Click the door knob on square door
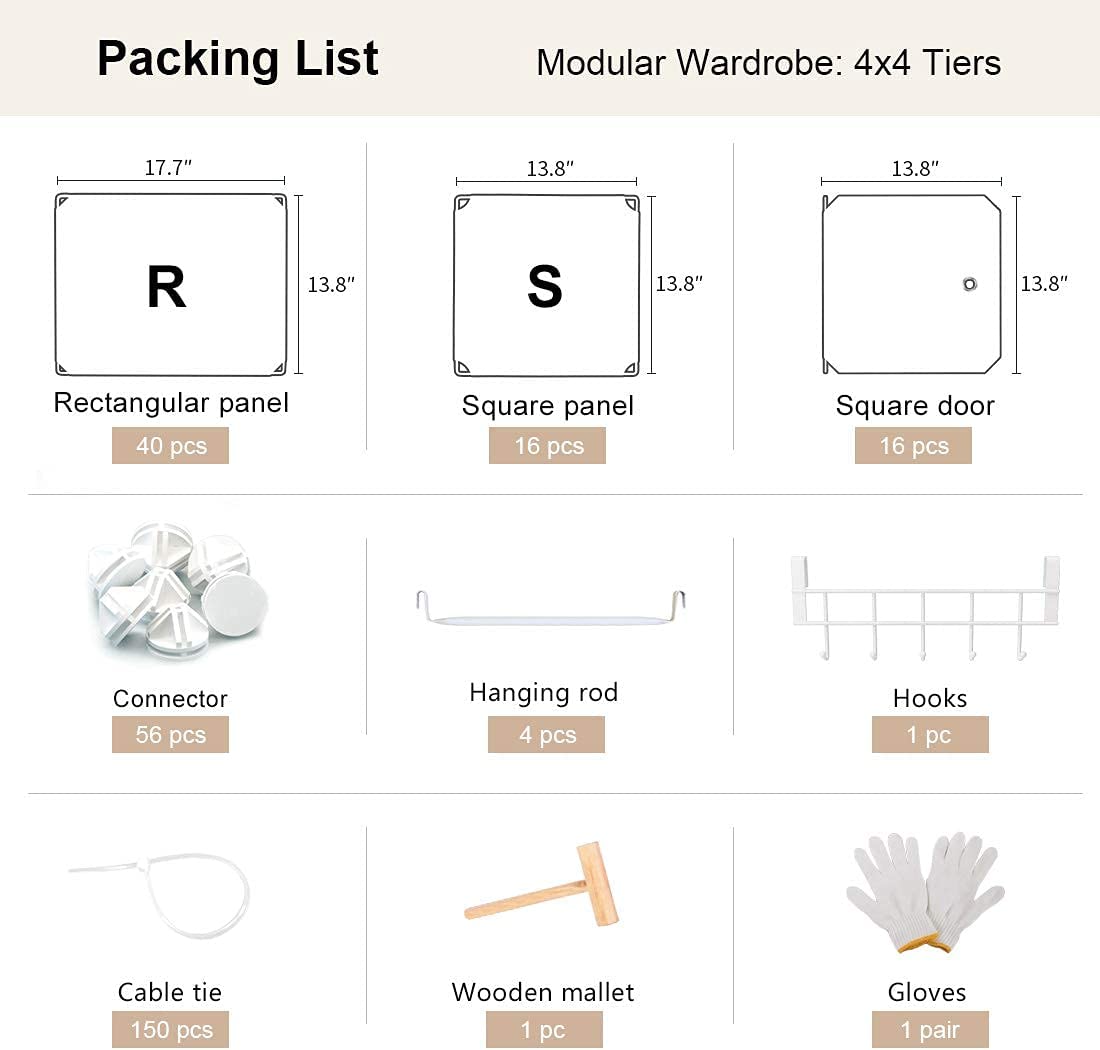 (x=969, y=285)
